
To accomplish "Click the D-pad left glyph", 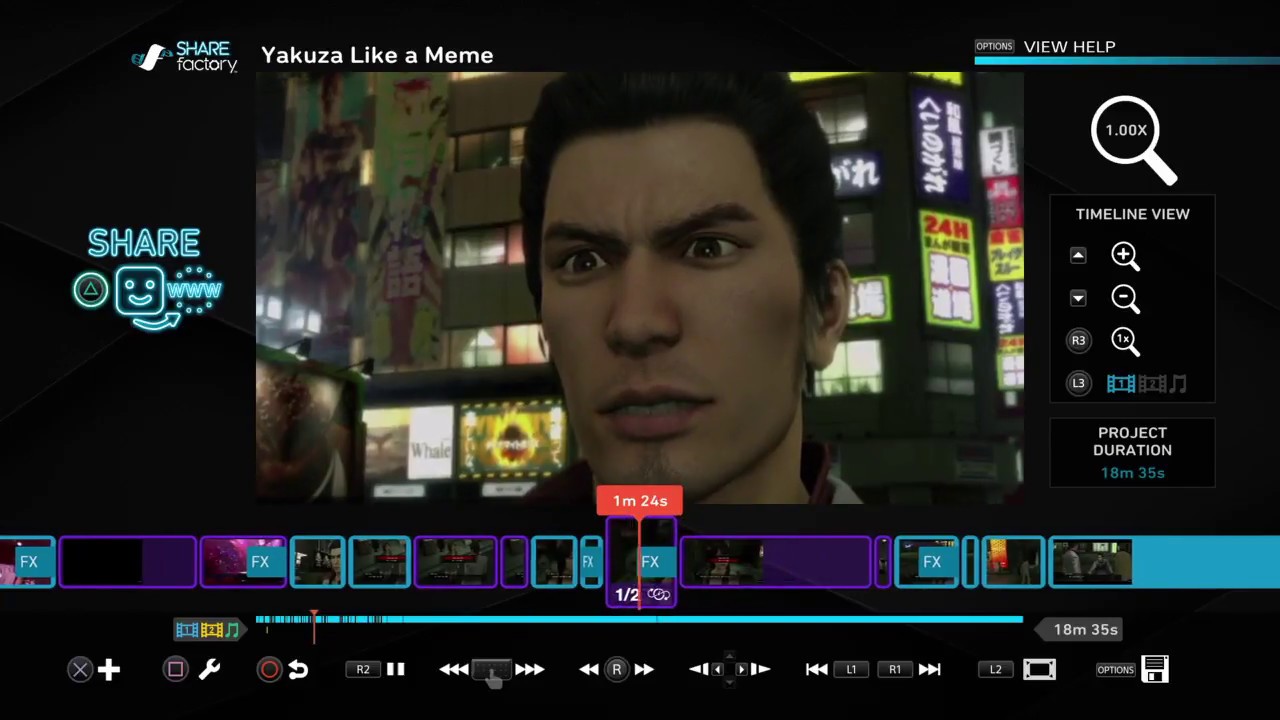I will pyautogui.click(x=717, y=669).
